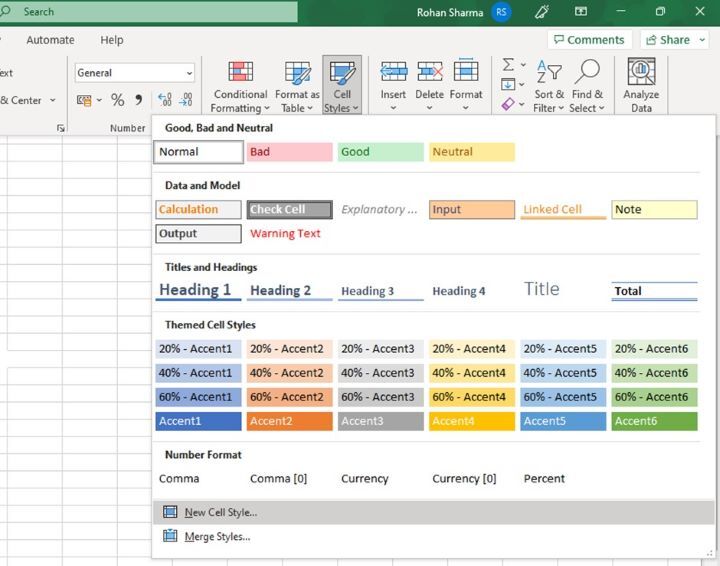720x566 pixels.
Task: Open Number format dialog launcher
Action: click(61, 128)
